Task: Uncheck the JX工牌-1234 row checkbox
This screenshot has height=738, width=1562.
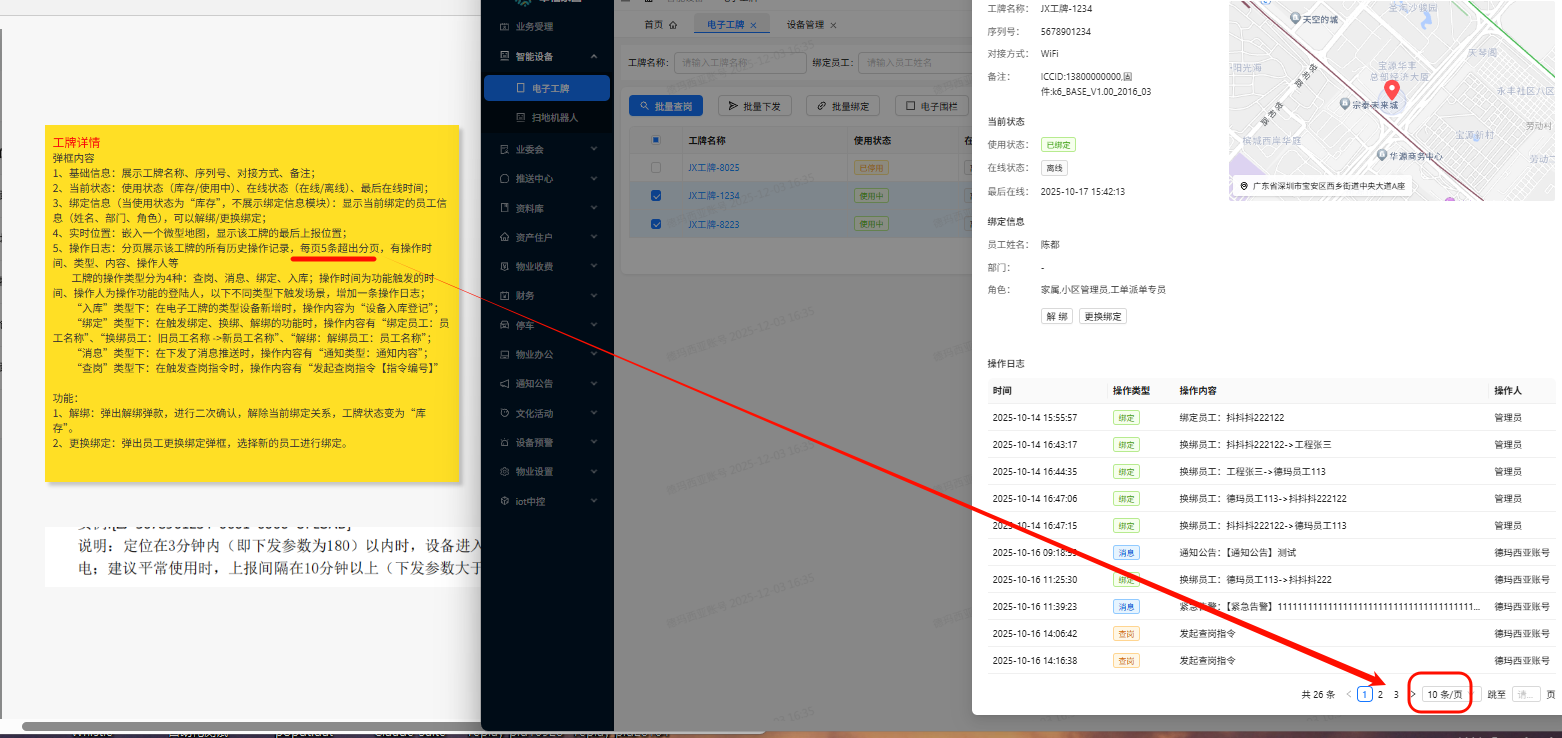Action: [x=655, y=195]
